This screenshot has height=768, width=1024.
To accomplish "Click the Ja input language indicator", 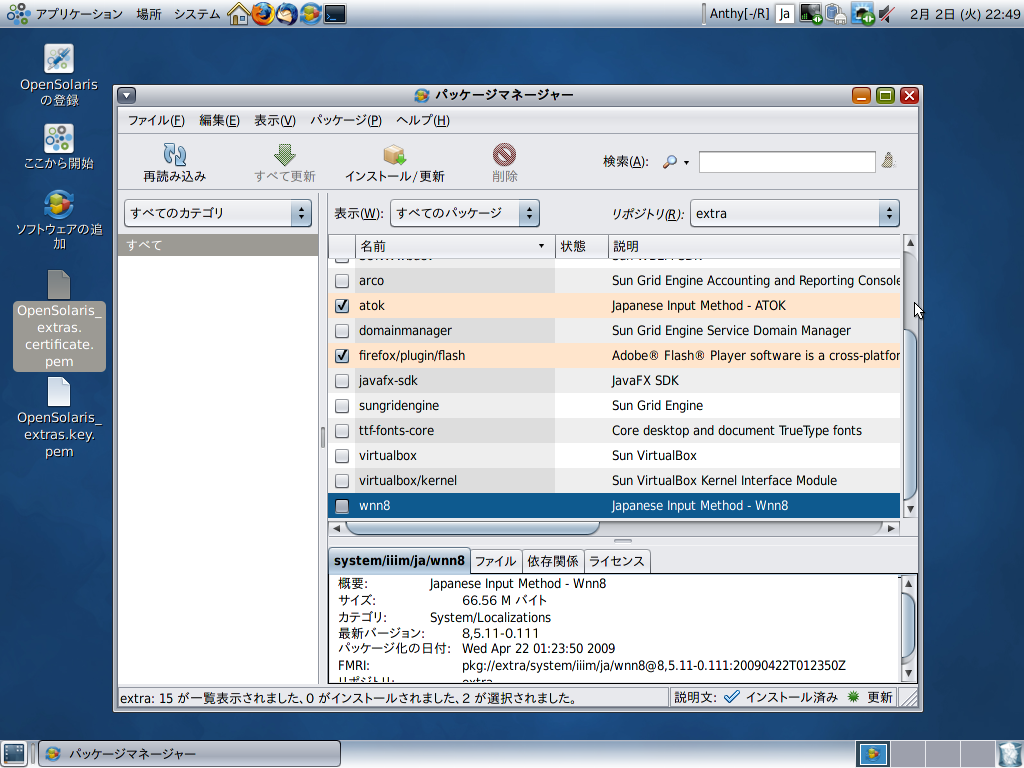I will tap(785, 14).
